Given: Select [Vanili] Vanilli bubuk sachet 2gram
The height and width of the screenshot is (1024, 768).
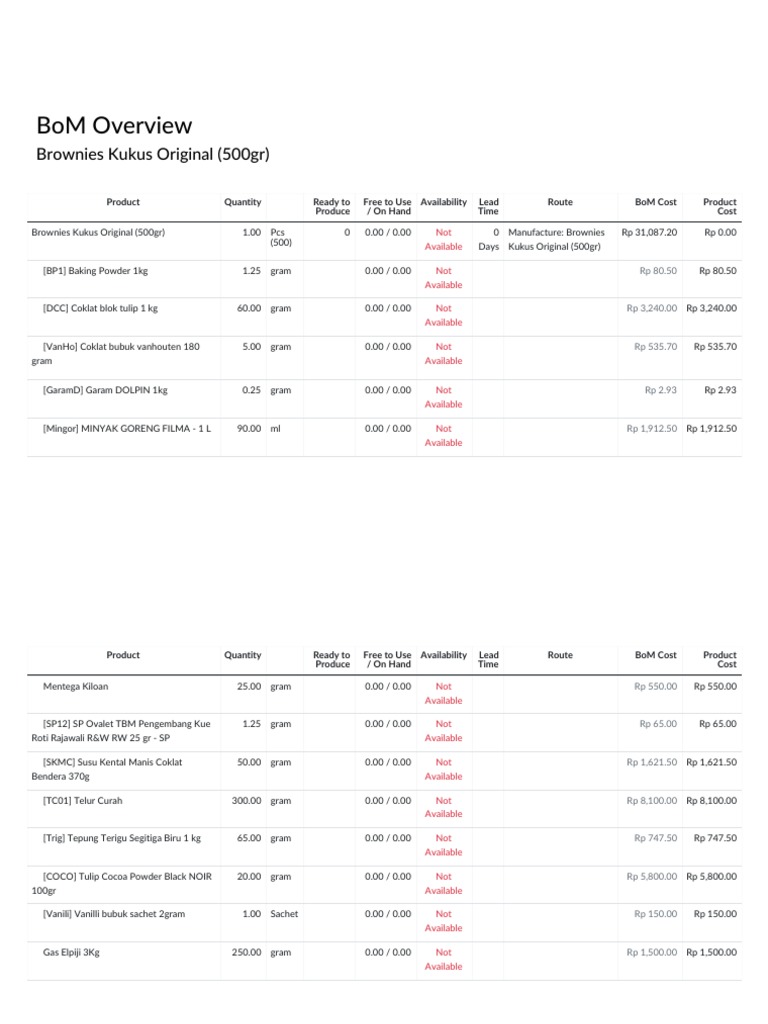Looking at the screenshot, I should click(114, 914).
